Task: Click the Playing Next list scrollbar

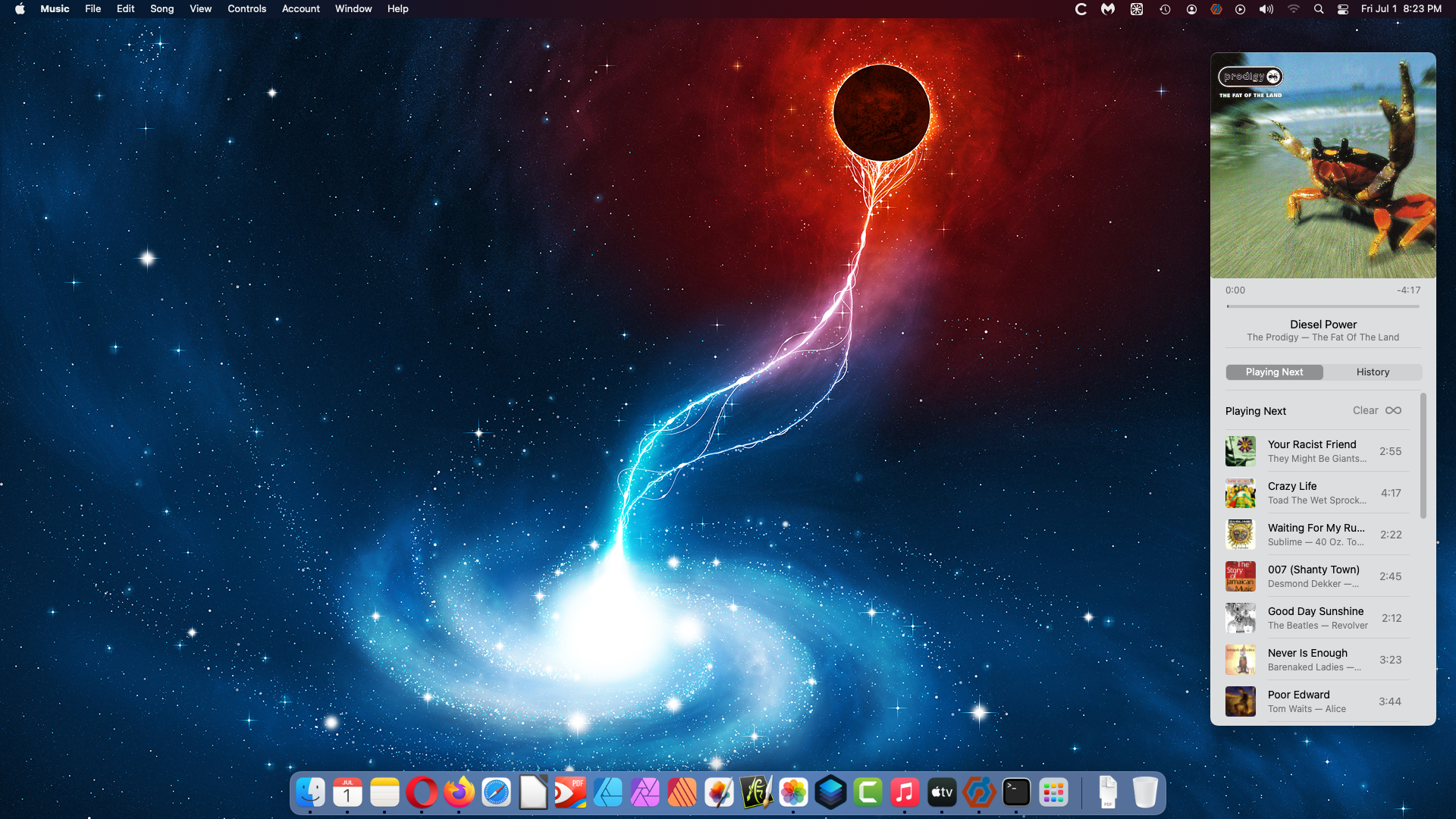Action: [x=1423, y=457]
